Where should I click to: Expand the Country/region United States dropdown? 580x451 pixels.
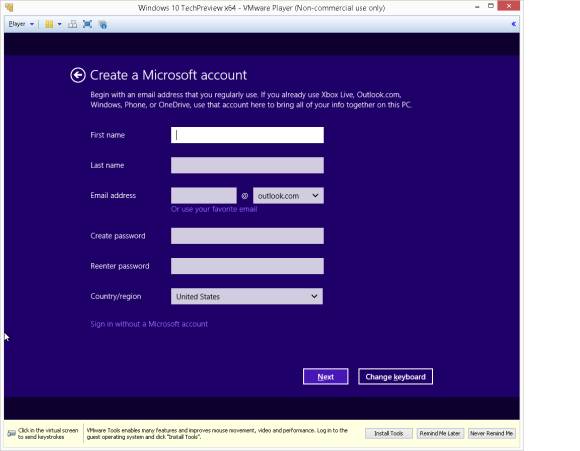click(247, 296)
